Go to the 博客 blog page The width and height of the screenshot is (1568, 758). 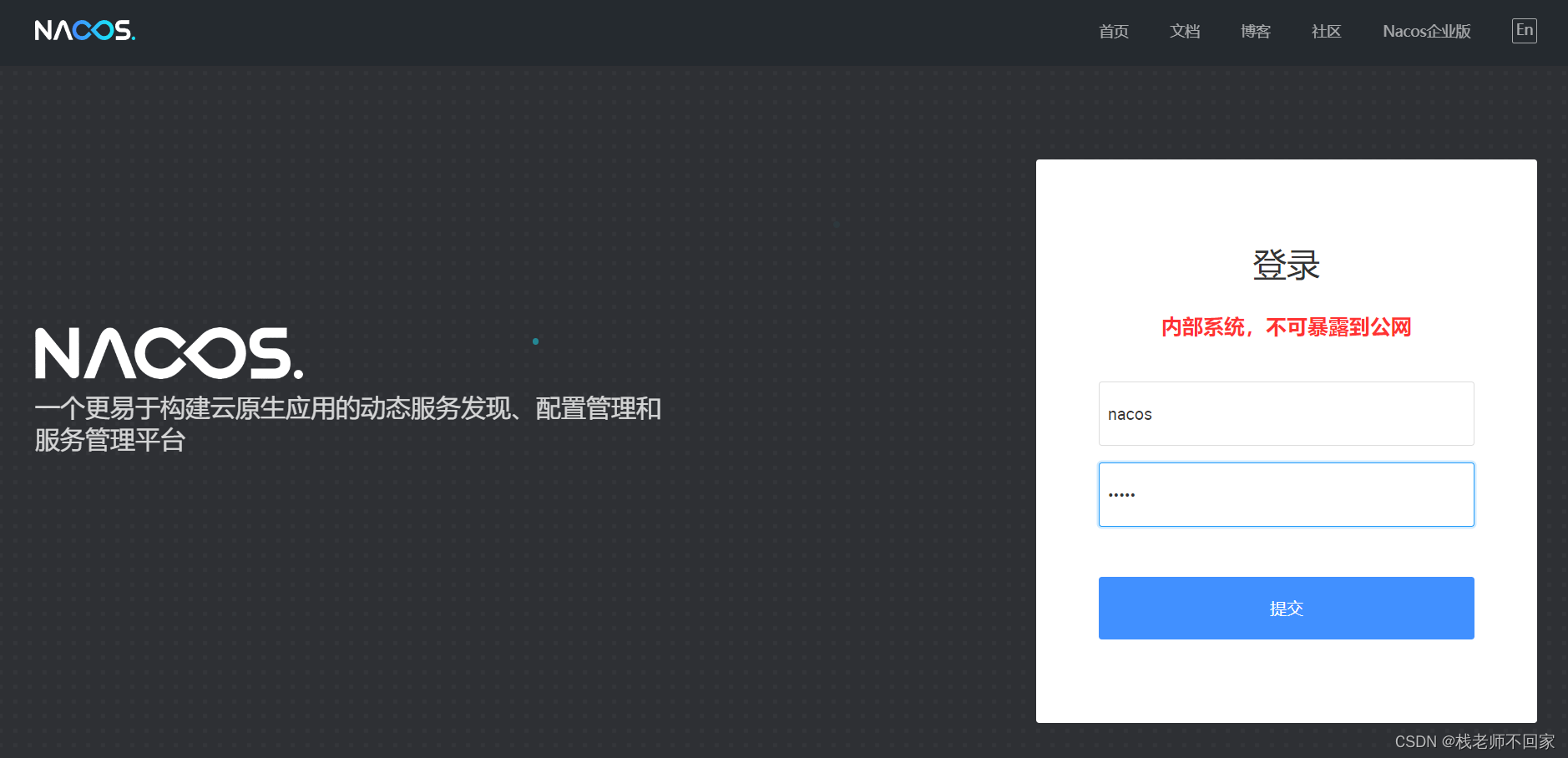1255,32
